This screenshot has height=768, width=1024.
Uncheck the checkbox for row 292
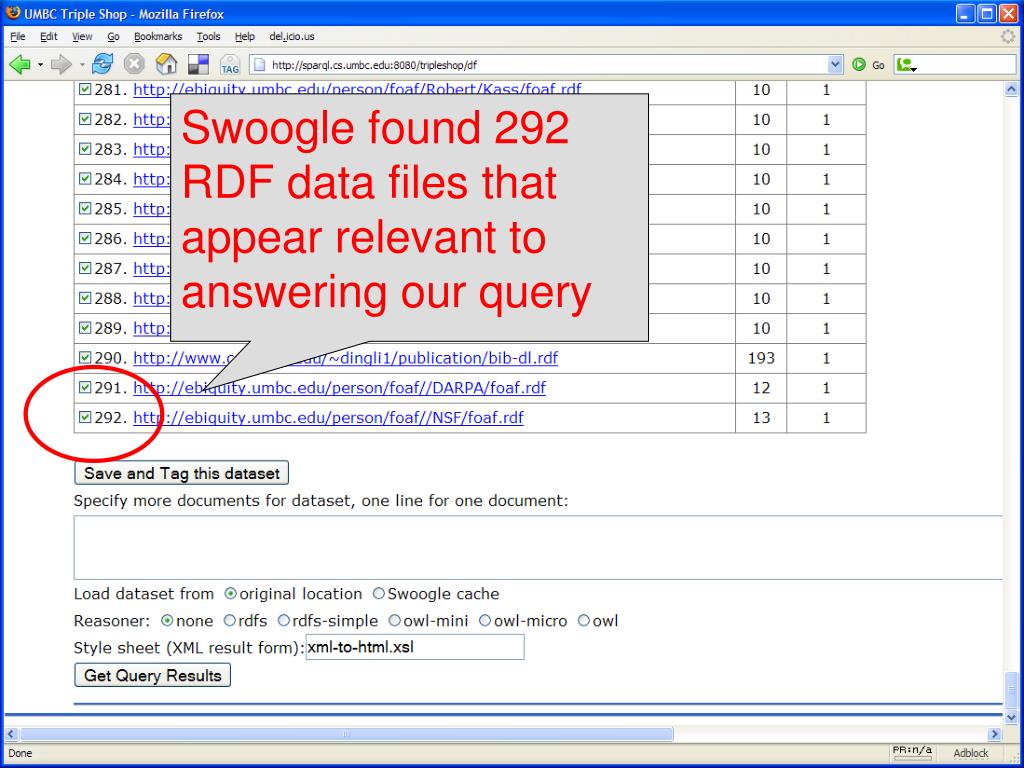[85, 417]
